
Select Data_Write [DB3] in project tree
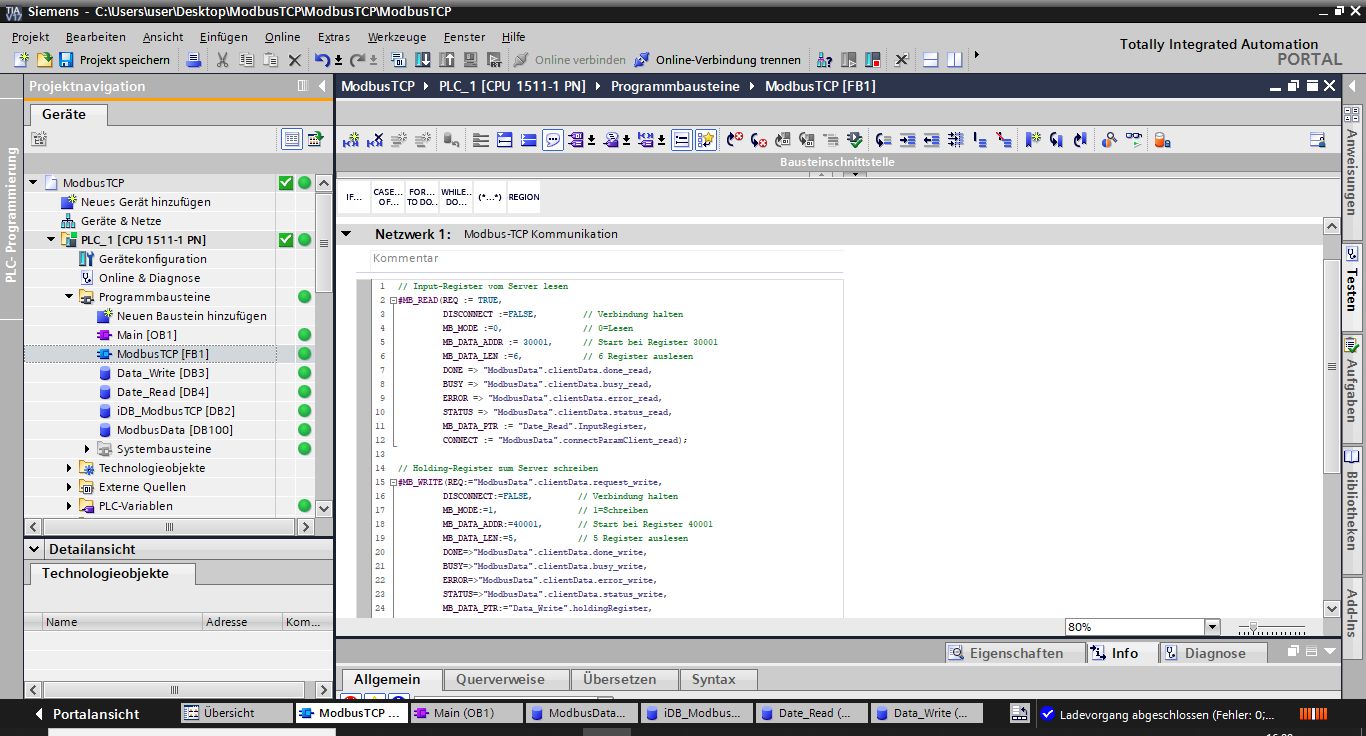(x=162, y=373)
